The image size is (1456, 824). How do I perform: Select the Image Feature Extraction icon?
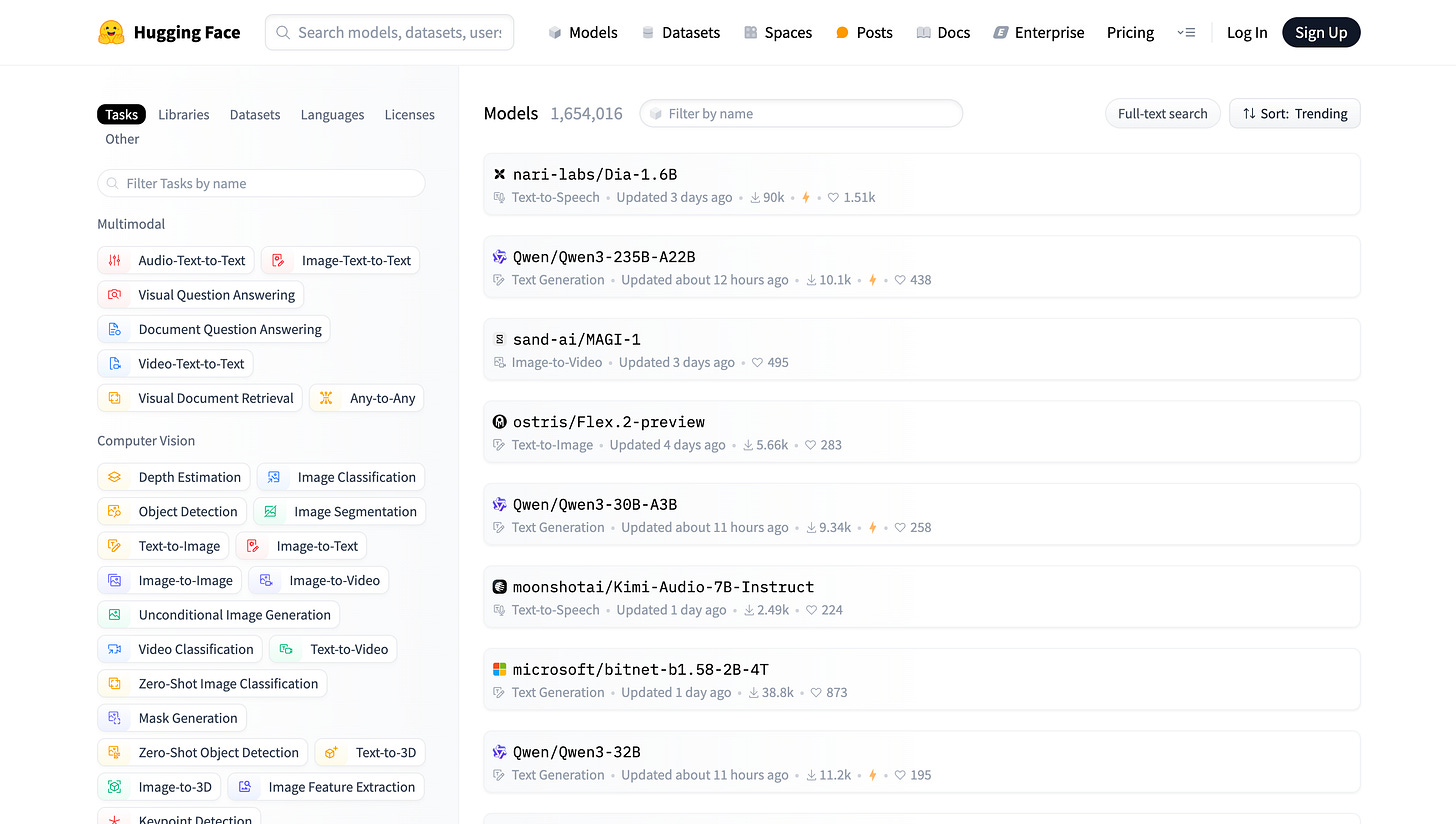click(x=244, y=787)
